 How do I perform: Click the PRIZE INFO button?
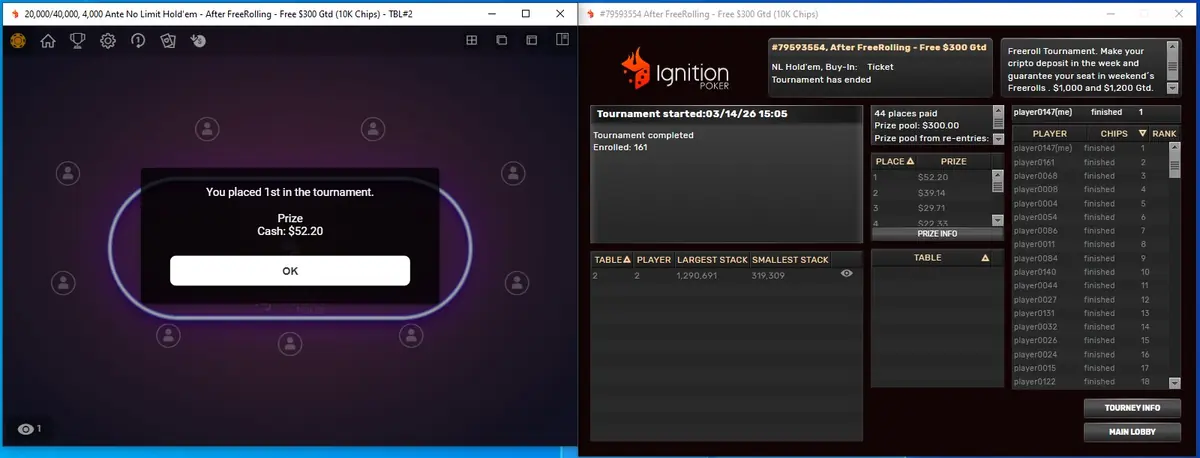(x=937, y=233)
